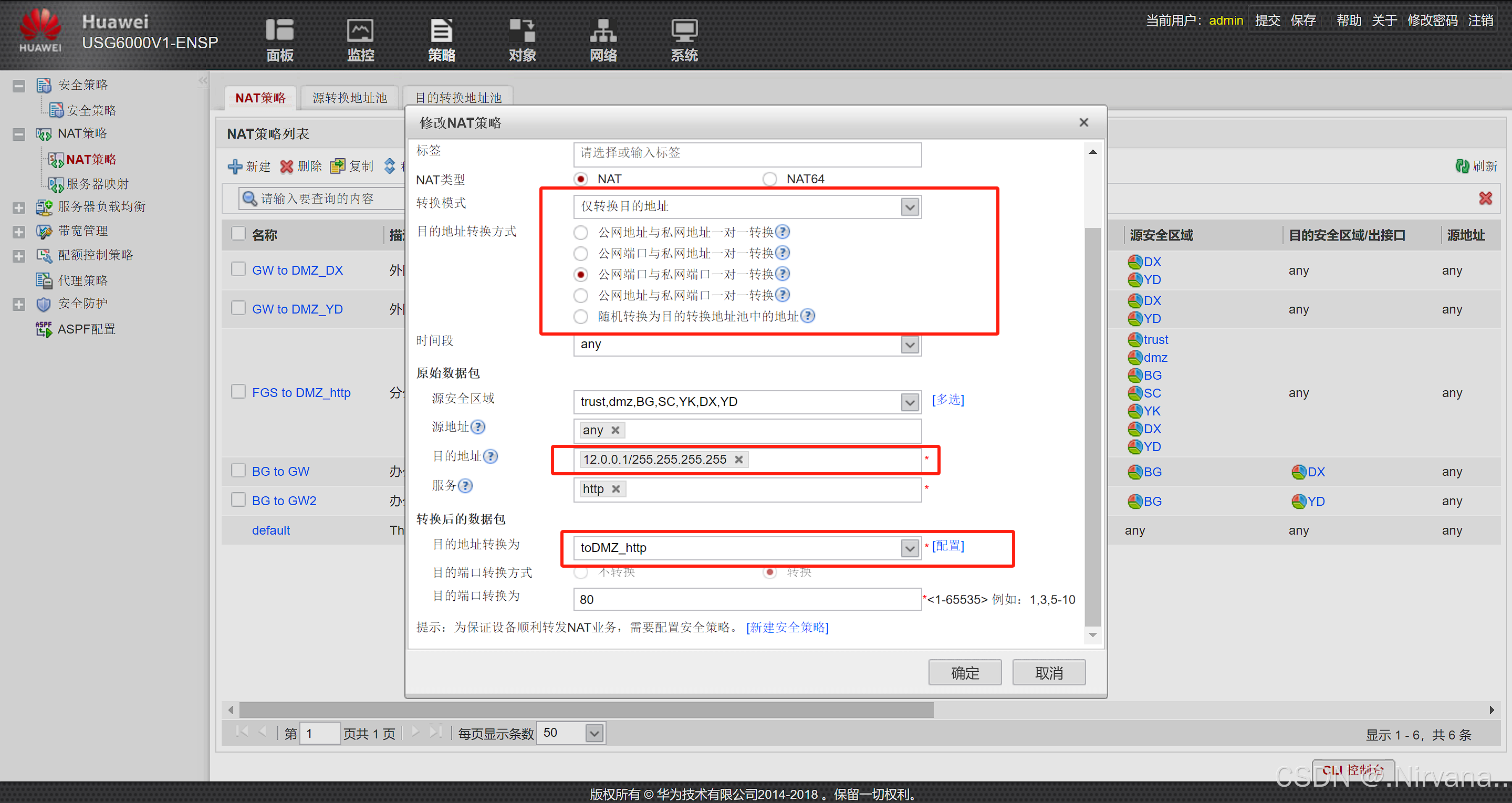This screenshot has width=1512, height=803.
Task: Open ASPF配置 in the sidebar
Action: click(x=86, y=329)
